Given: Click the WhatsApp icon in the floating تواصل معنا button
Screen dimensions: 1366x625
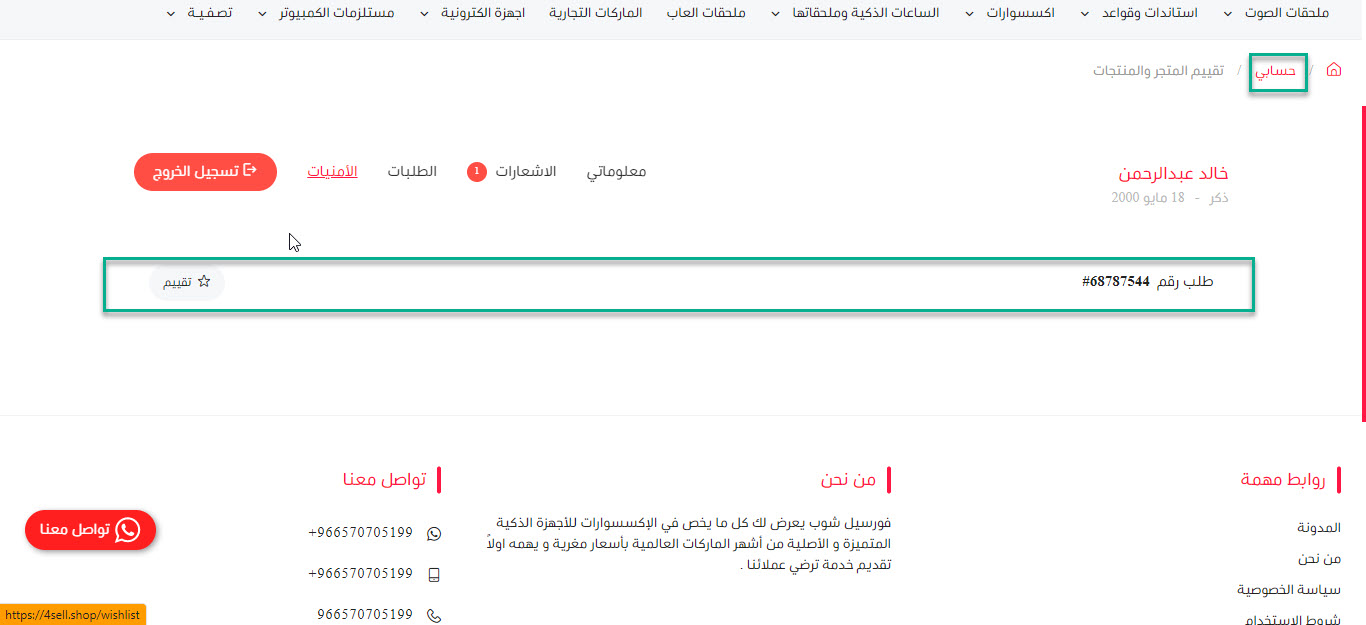Looking at the screenshot, I should tap(128, 530).
